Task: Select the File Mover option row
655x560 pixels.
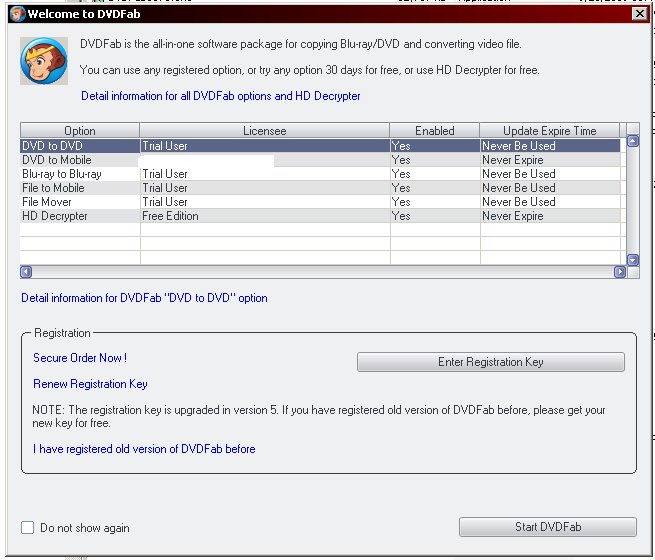Action: point(47,202)
